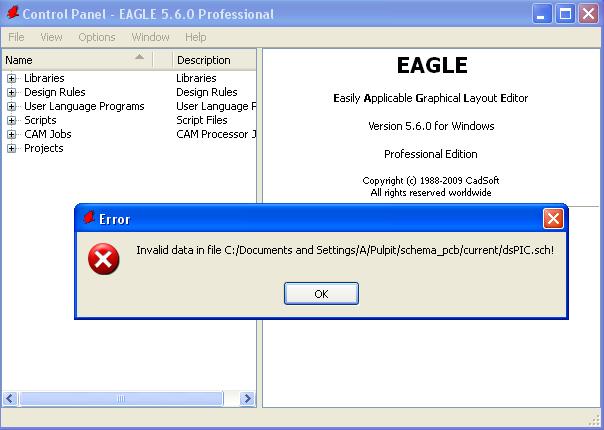Viewport: 604px width, 430px height.
Task: Click OK in the Error dialog
Action: 321,294
